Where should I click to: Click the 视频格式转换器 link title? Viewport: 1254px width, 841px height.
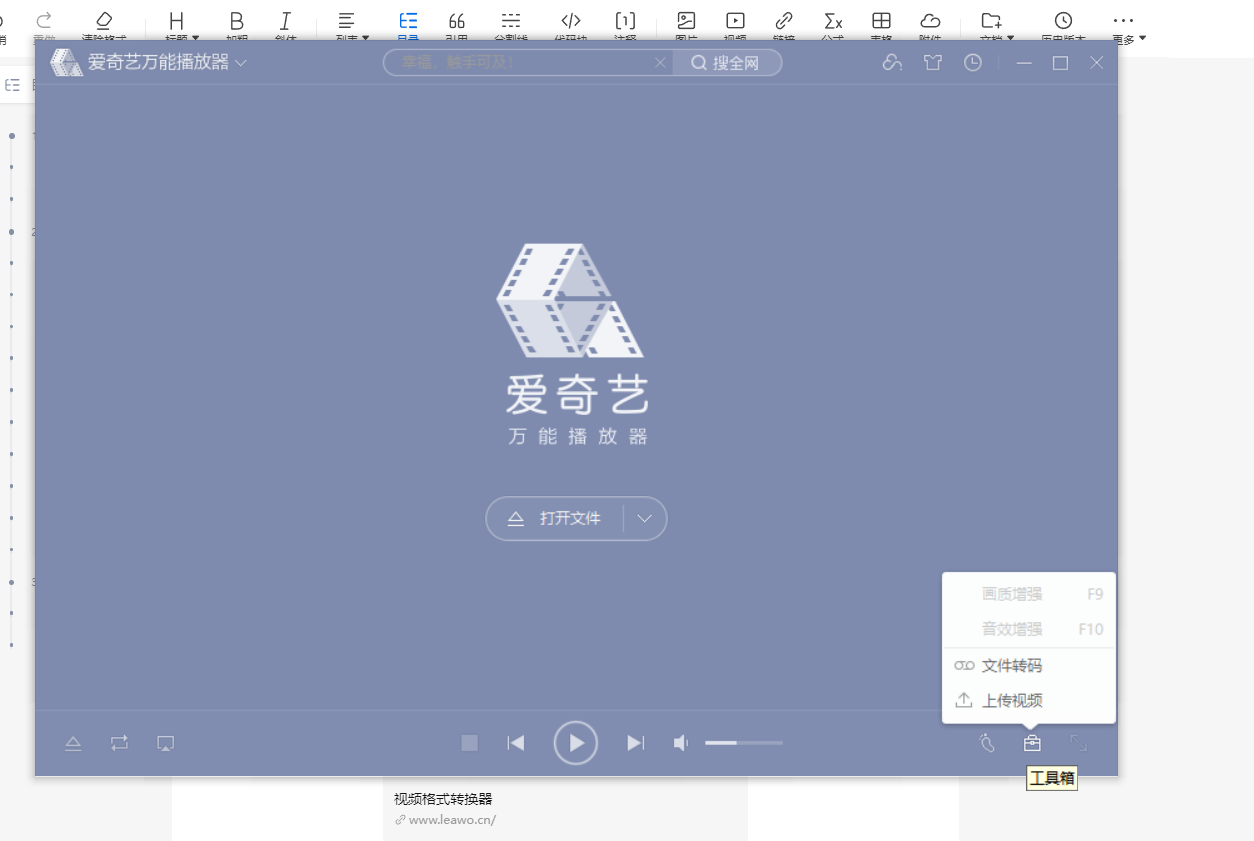pyautogui.click(x=443, y=799)
